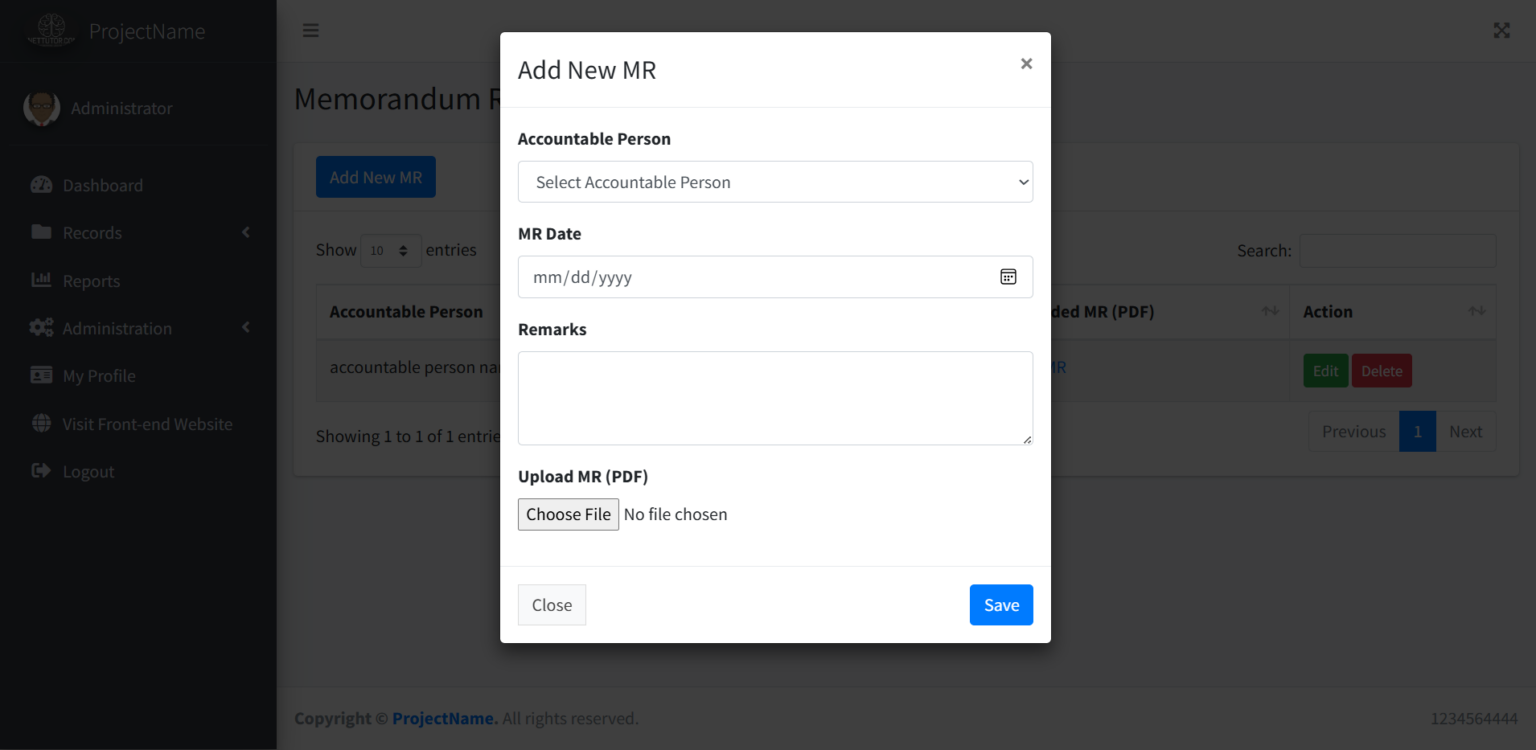This screenshot has height=750, width=1536.
Task: Change the Show entries count stepper
Action: point(404,250)
